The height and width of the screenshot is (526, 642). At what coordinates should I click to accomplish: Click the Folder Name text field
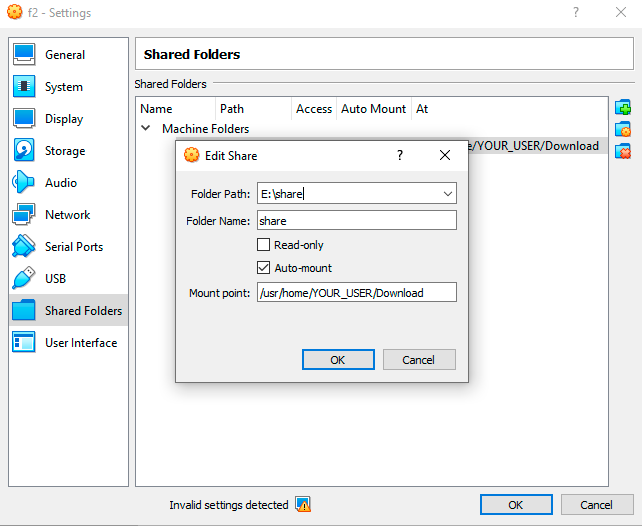356,220
